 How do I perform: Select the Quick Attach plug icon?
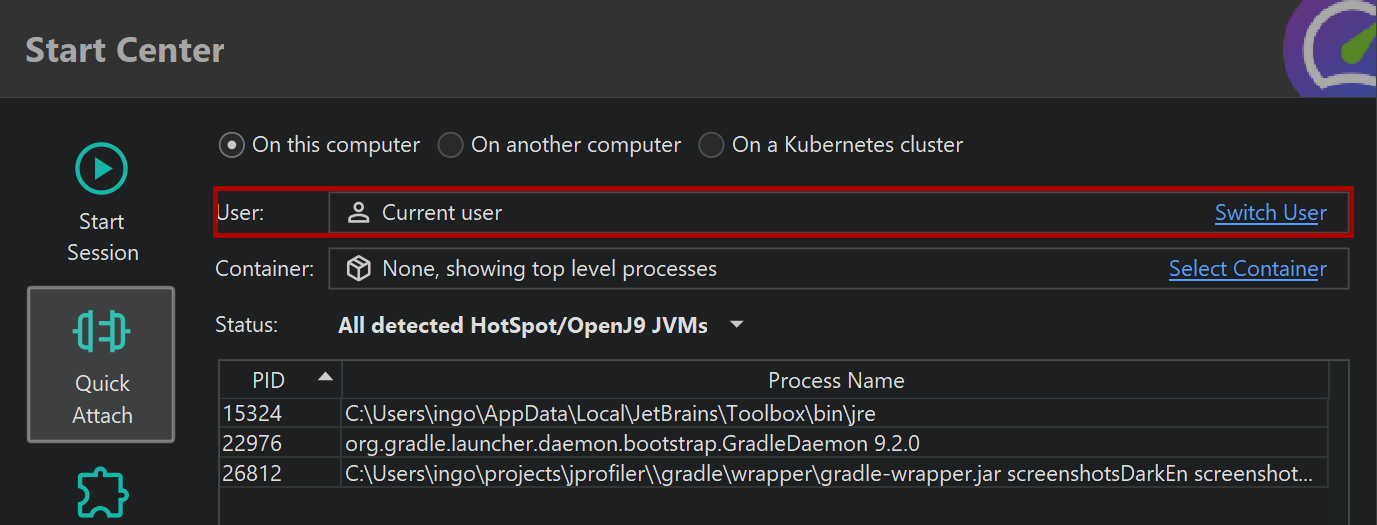click(102, 331)
